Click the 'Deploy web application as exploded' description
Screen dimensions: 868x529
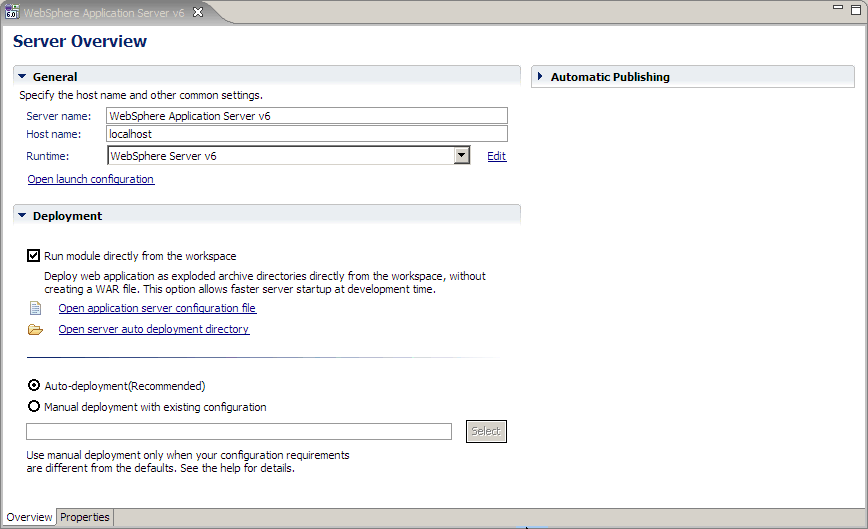click(x=265, y=282)
